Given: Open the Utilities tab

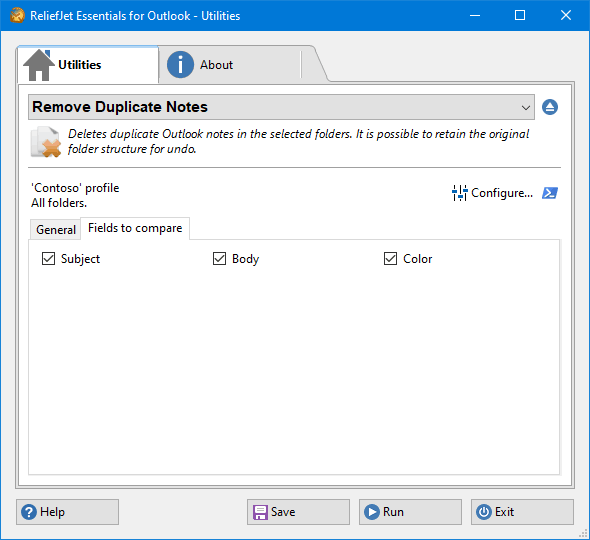Looking at the screenshot, I should pos(88,65).
